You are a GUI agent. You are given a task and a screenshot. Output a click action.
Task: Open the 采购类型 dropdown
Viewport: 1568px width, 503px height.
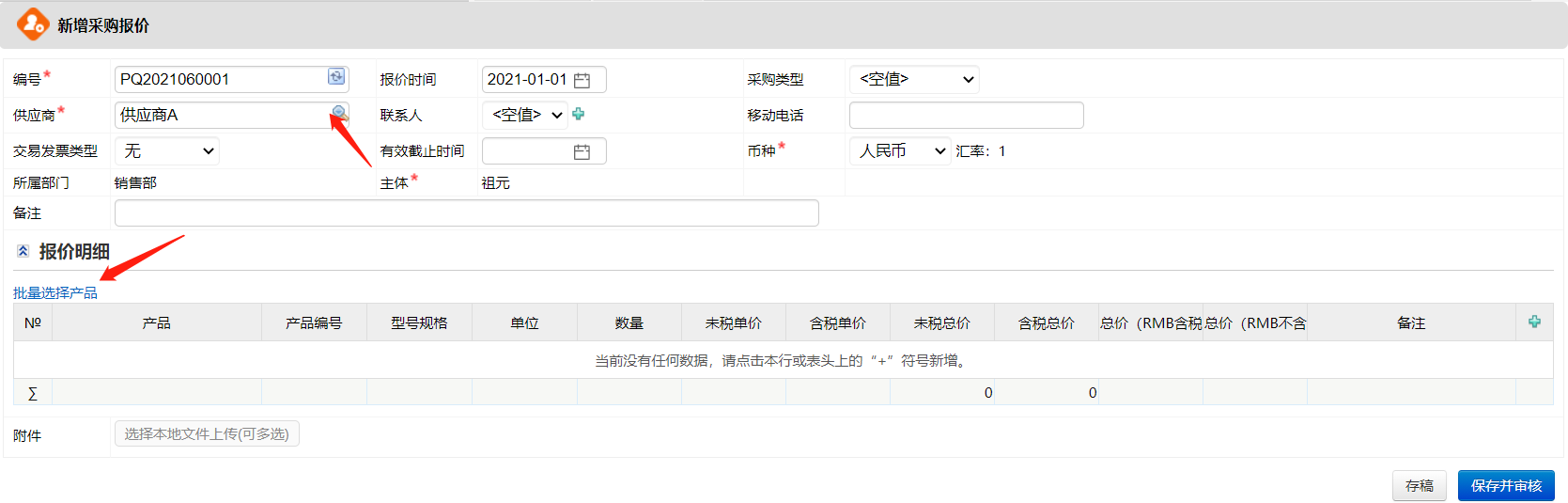pyautogui.click(x=914, y=79)
